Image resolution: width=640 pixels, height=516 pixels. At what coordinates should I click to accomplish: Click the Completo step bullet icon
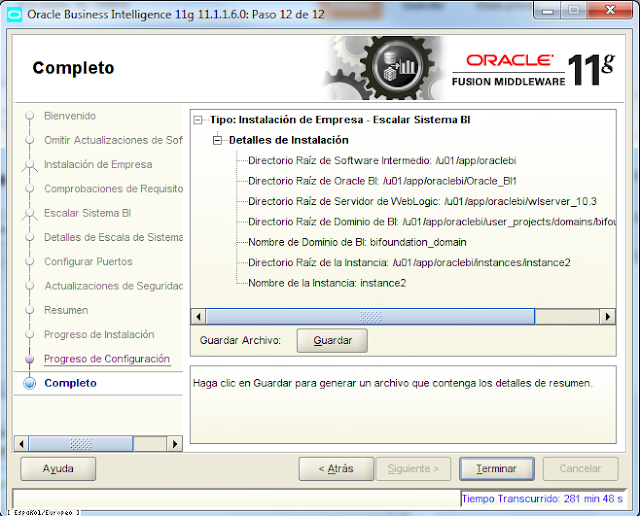[29, 383]
